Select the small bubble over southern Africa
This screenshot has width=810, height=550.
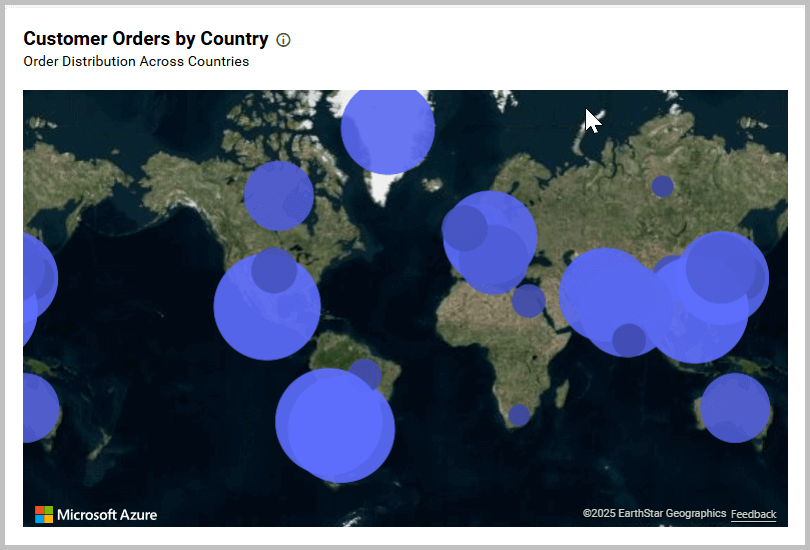point(518,415)
